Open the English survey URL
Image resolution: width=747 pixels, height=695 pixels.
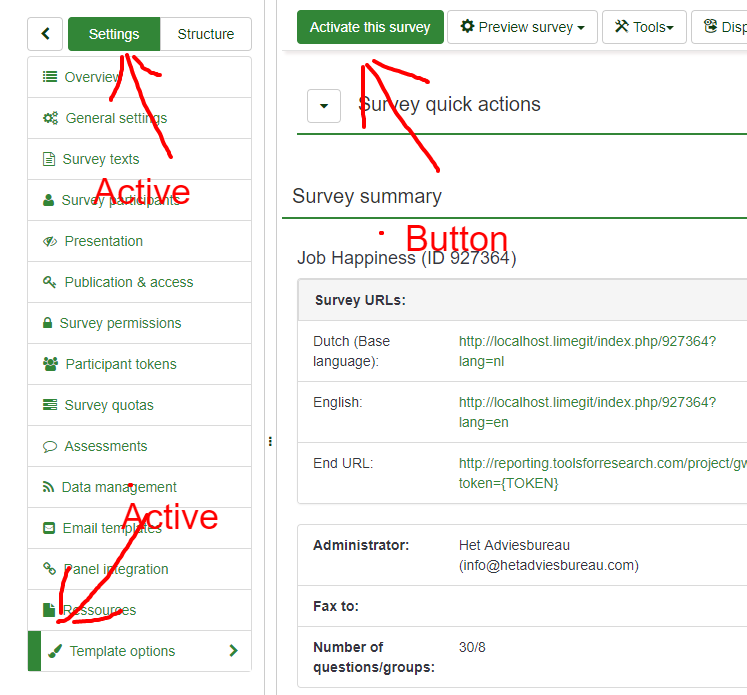(587, 412)
